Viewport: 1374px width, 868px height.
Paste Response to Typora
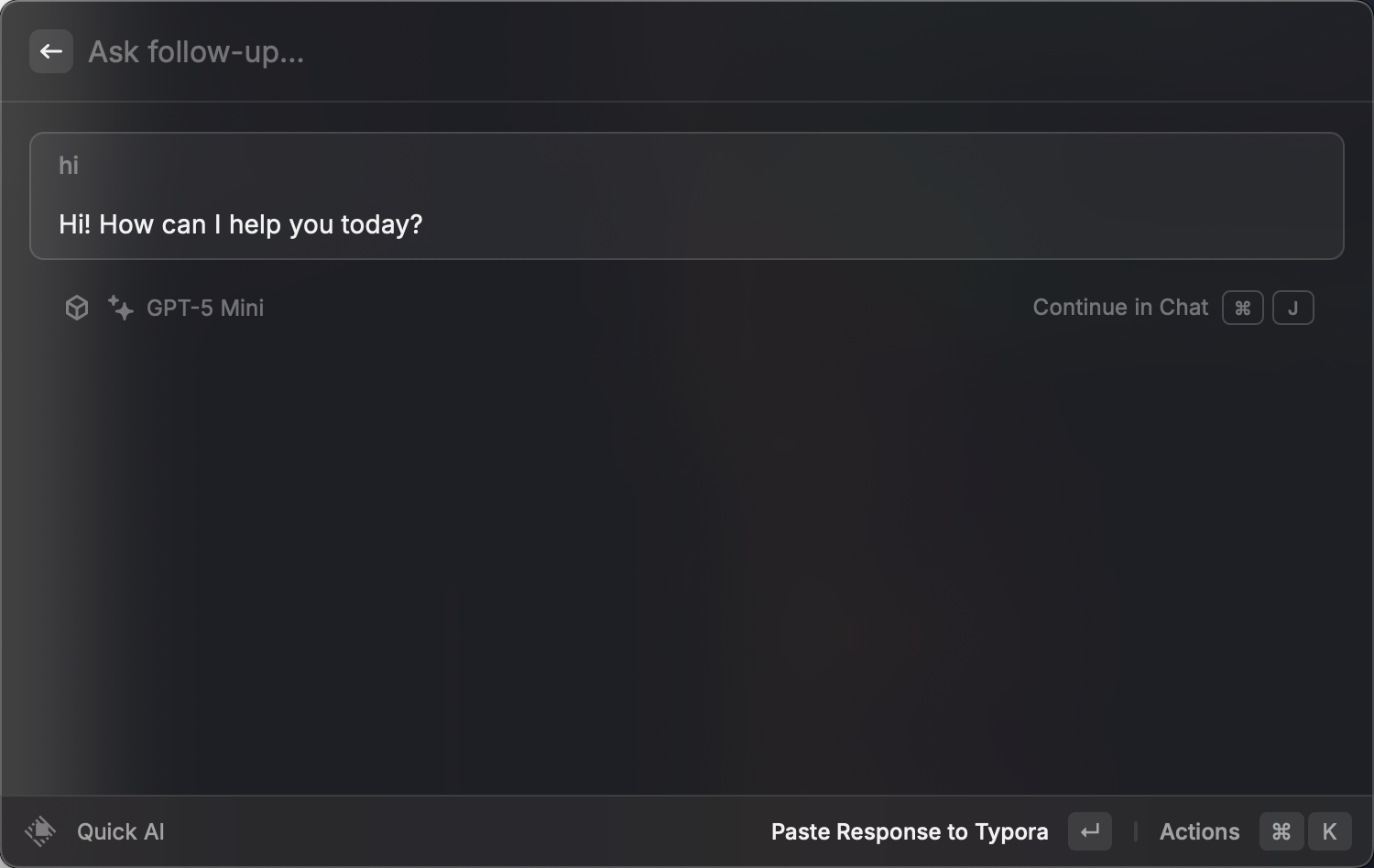click(x=910, y=831)
